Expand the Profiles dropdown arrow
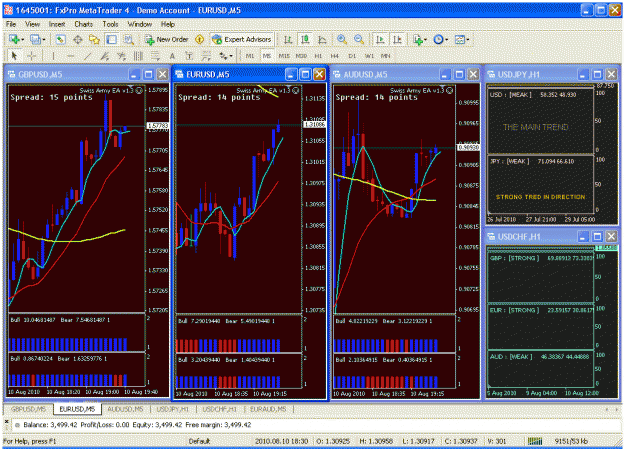This screenshot has height=449, width=625. [x=44, y=39]
